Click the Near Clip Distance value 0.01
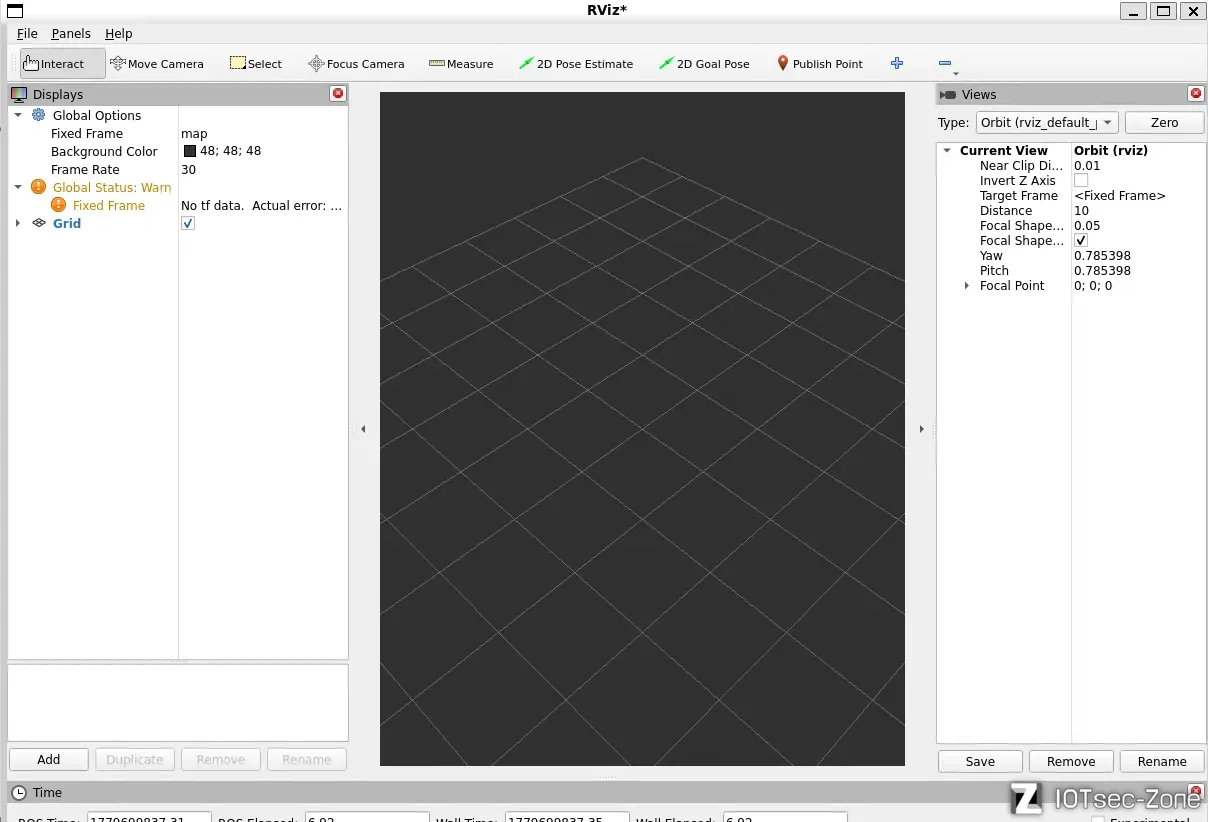The image size is (1208, 822). coord(1086,165)
